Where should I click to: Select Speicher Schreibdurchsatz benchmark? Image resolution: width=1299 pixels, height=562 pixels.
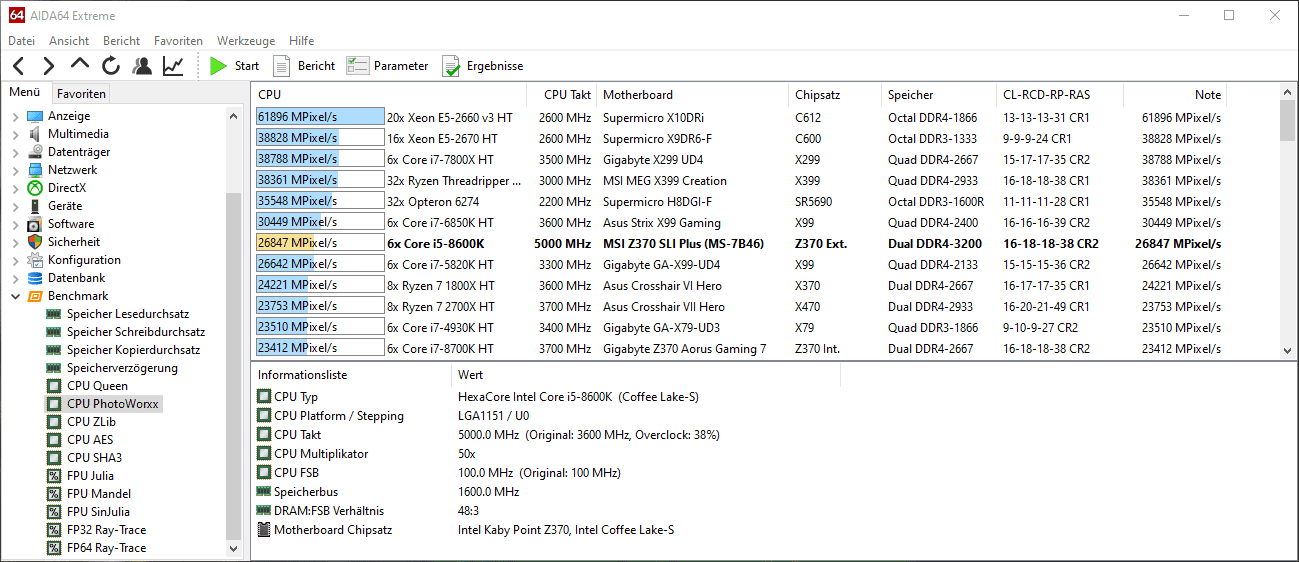[136, 332]
